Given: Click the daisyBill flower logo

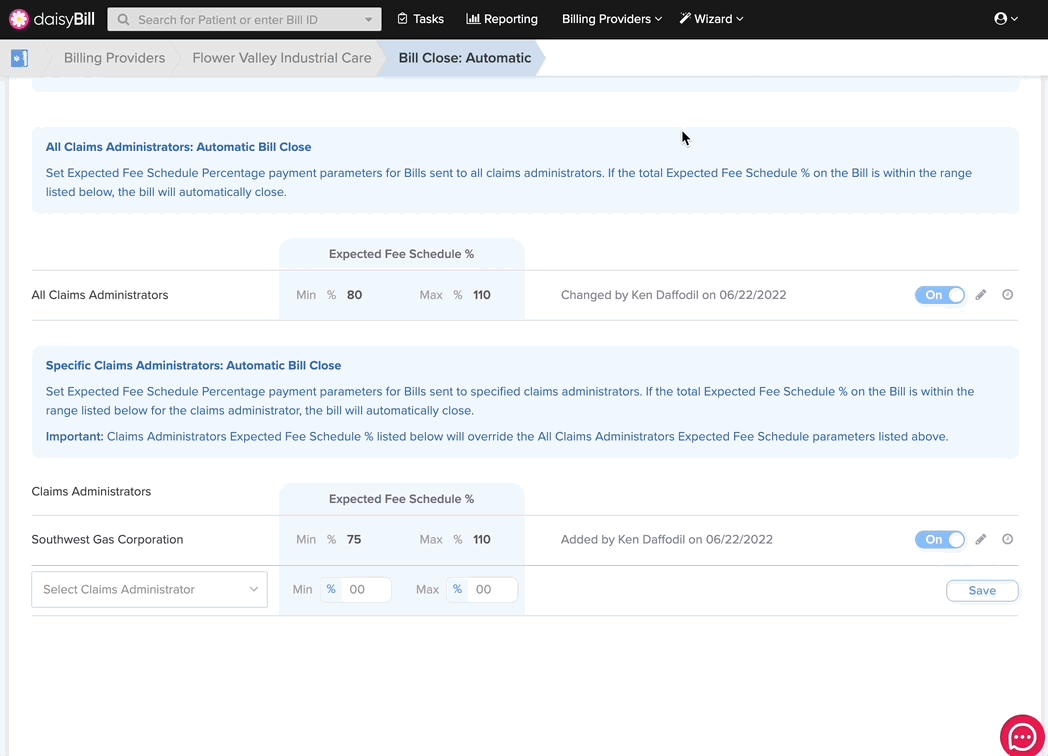Looking at the screenshot, I should tap(19, 19).
